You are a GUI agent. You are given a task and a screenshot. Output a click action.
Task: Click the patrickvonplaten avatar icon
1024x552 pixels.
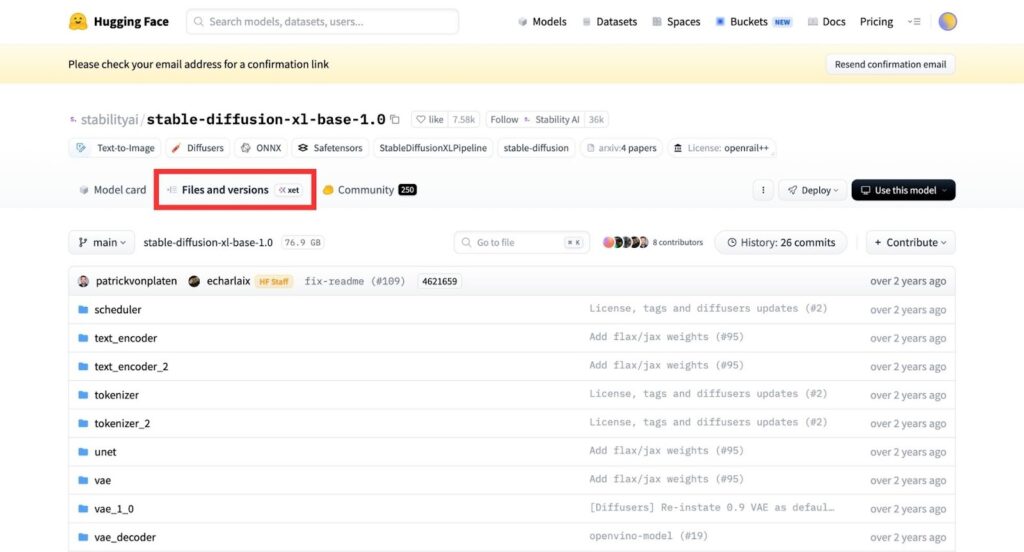[84, 282]
